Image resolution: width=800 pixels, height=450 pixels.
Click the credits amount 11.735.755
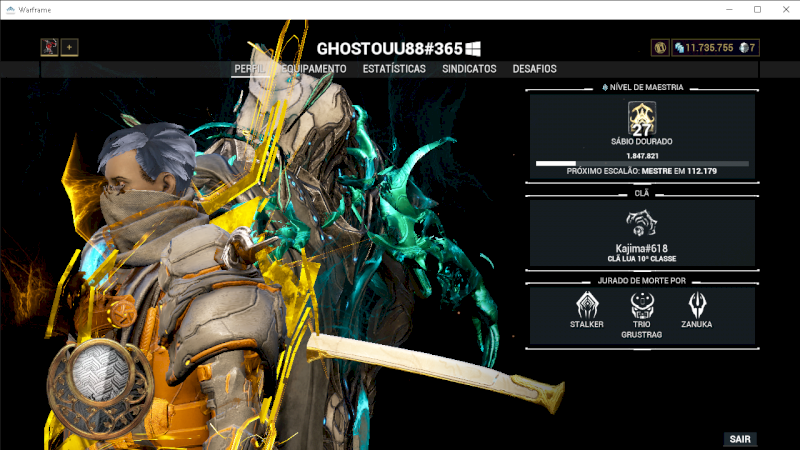pyautogui.click(x=709, y=48)
